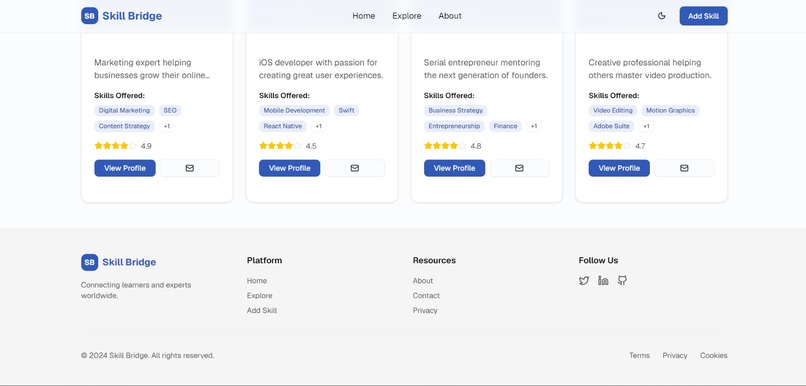This screenshot has width=806, height=386.
Task: Select the Motion Graphics skill tag
Action: click(670, 111)
